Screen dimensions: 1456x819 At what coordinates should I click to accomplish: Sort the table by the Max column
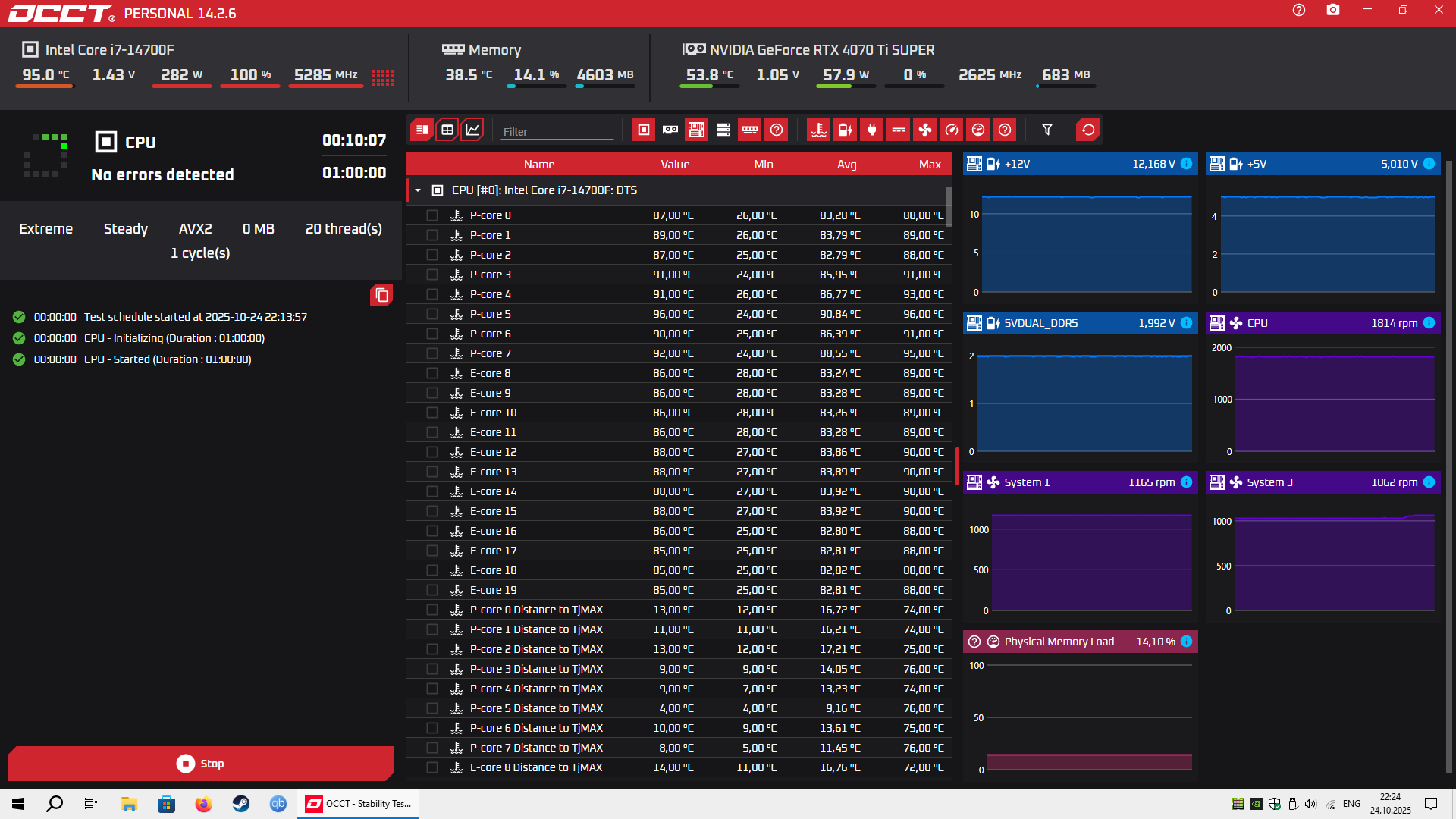[x=929, y=165]
